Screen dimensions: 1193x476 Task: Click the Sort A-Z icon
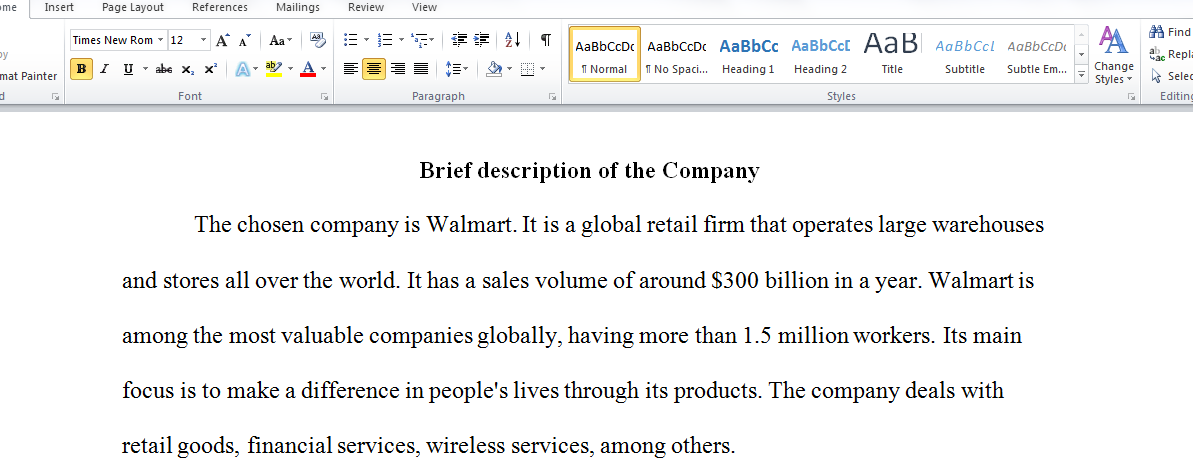pyautogui.click(x=513, y=40)
